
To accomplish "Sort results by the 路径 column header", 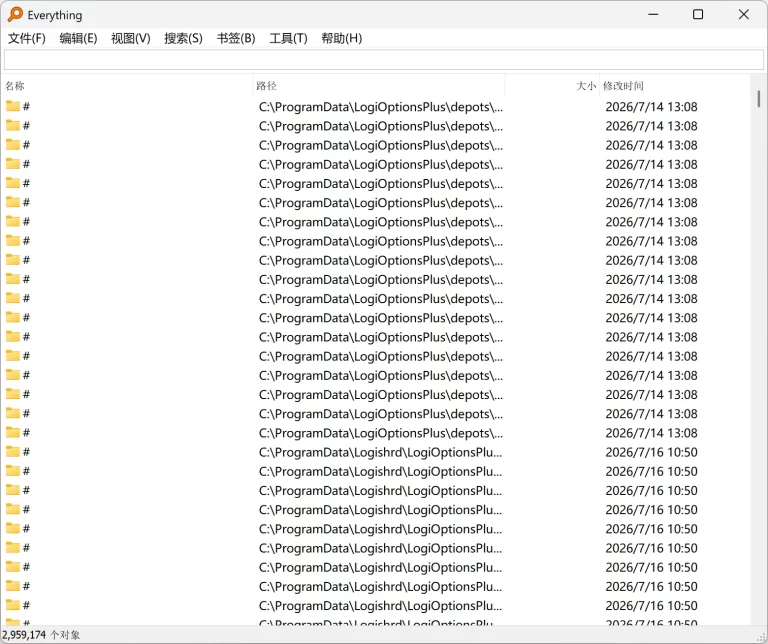I will click(379, 86).
